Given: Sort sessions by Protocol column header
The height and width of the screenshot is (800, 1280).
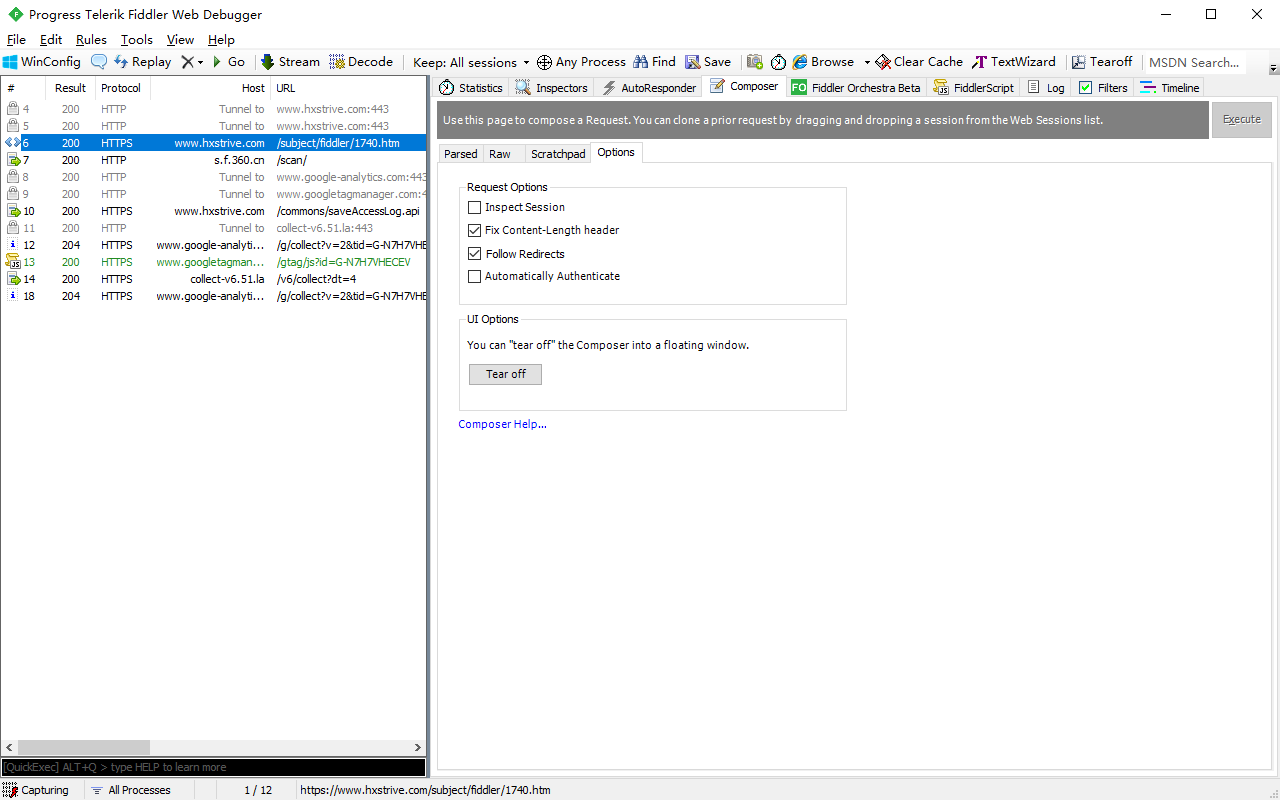Looking at the screenshot, I should click(x=122, y=88).
